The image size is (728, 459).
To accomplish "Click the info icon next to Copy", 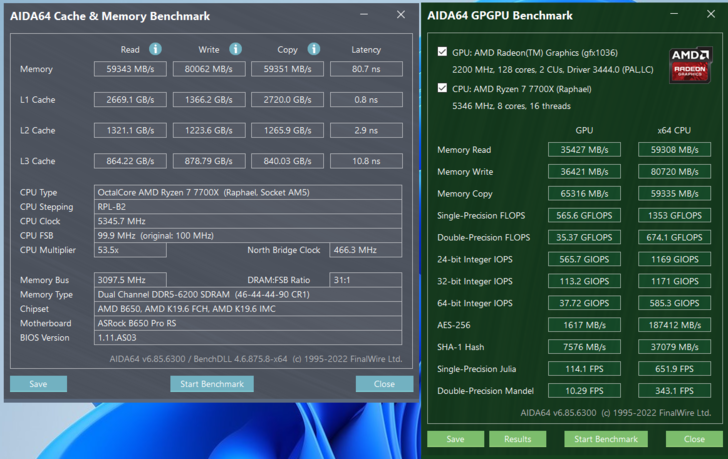I will click(x=313, y=49).
